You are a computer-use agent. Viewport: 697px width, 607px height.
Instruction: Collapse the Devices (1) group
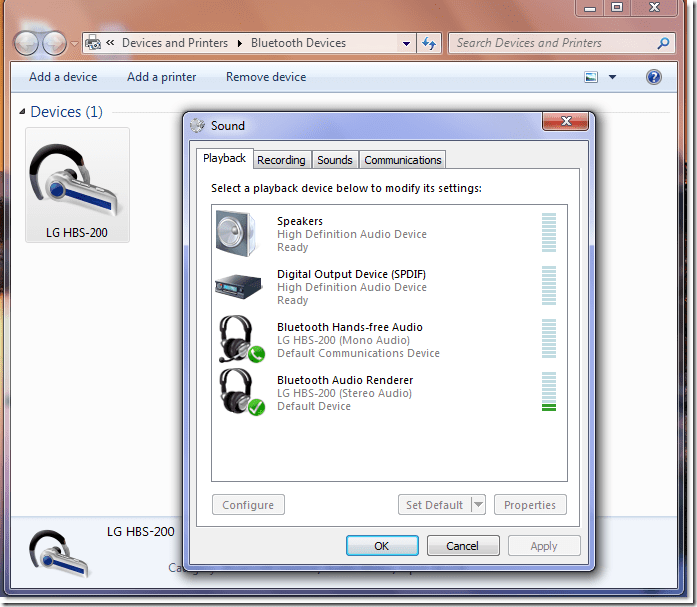point(23,112)
